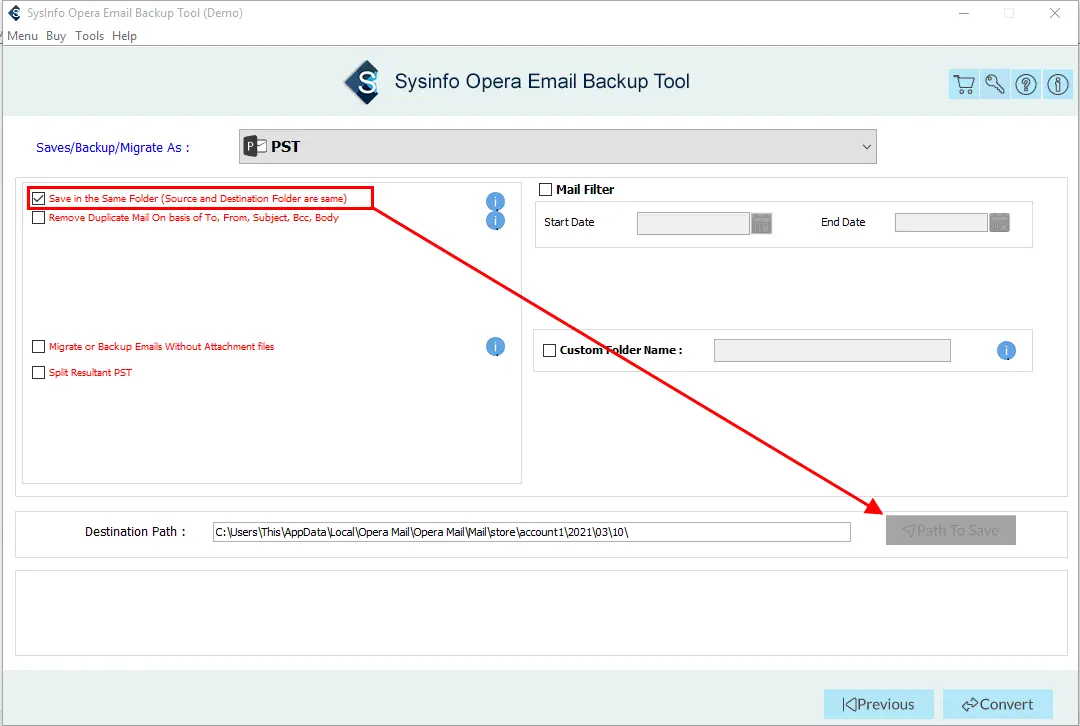Minimize the application window
The width and height of the screenshot is (1080, 726).
[964, 13]
